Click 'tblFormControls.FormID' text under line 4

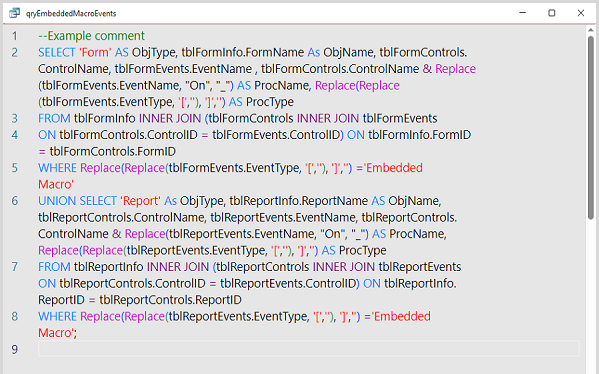[x=113, y=152]
